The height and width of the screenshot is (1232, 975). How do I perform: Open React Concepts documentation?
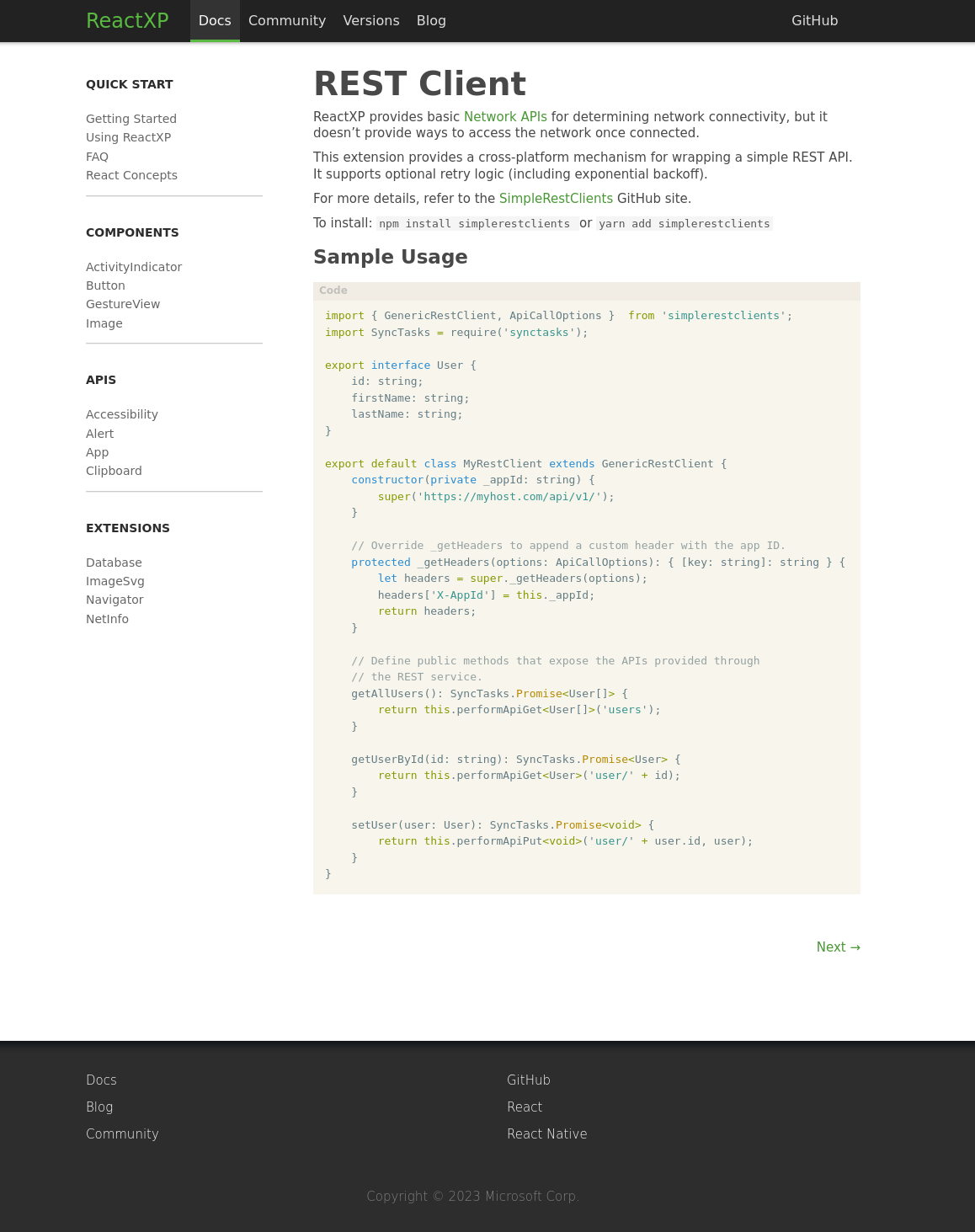point(131,175)
